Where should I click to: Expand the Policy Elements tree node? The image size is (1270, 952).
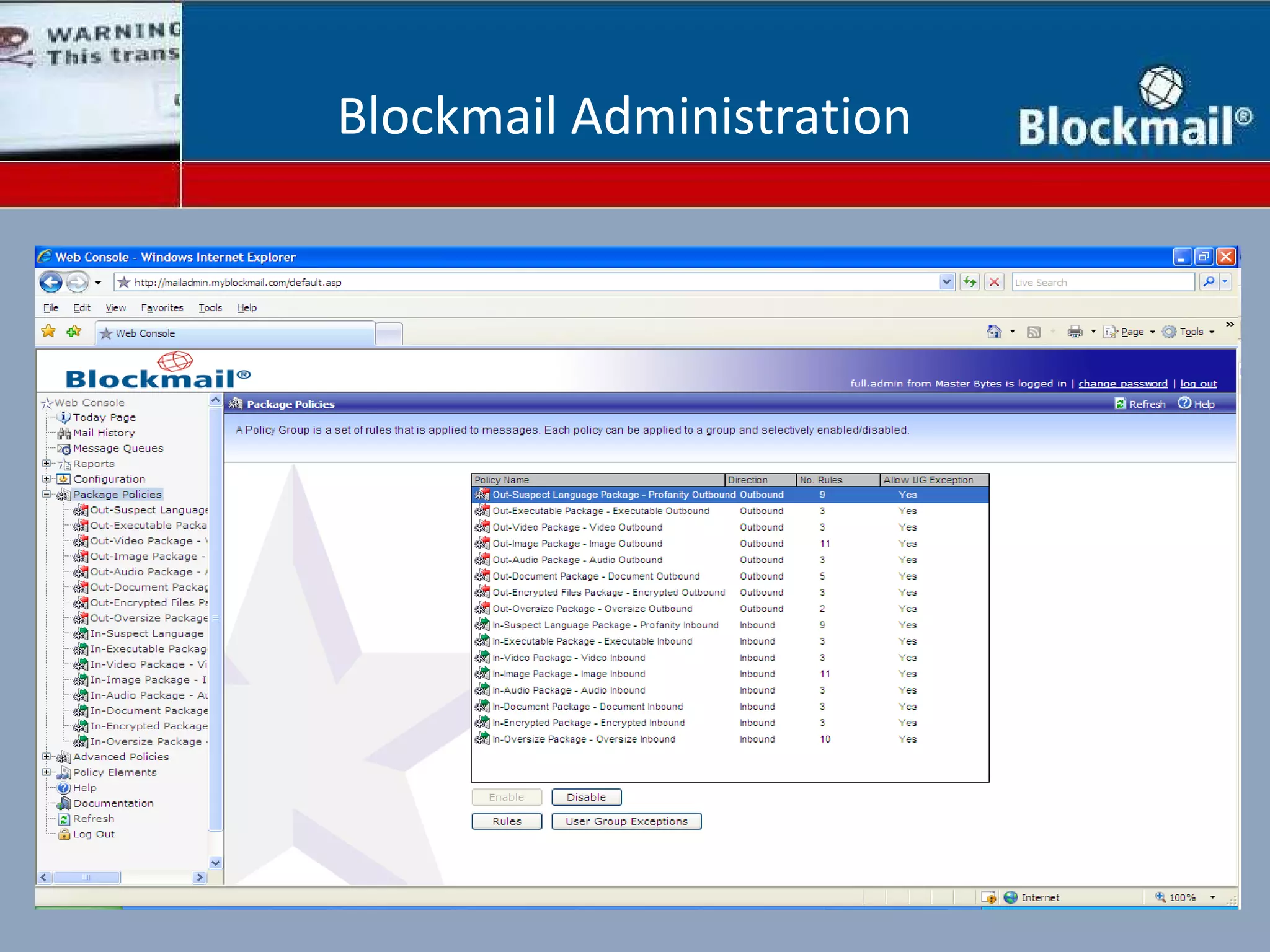[47, 772]
